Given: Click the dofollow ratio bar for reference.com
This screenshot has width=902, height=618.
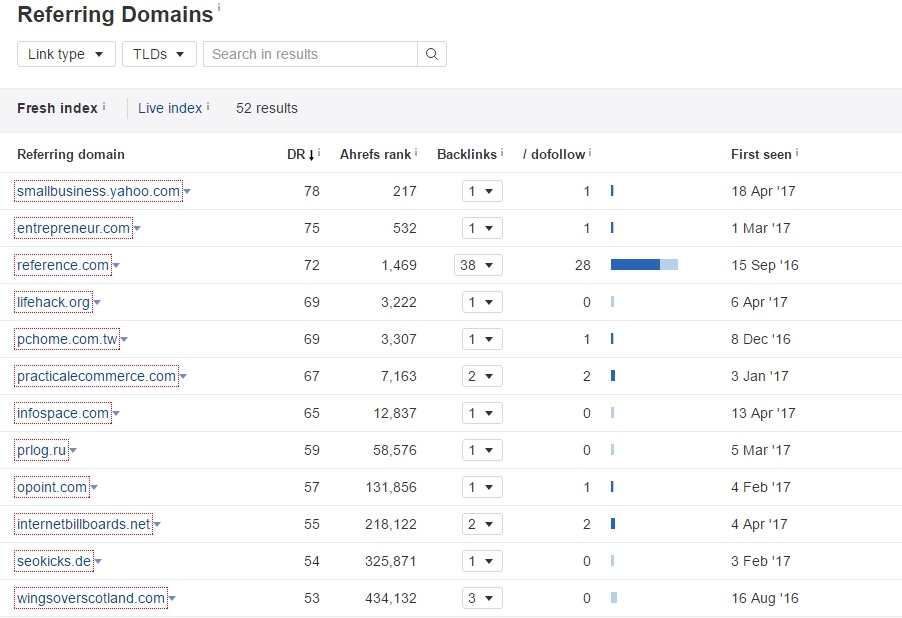Looking at the screenshot, I should pyautogui.click(x=644, y=265).
